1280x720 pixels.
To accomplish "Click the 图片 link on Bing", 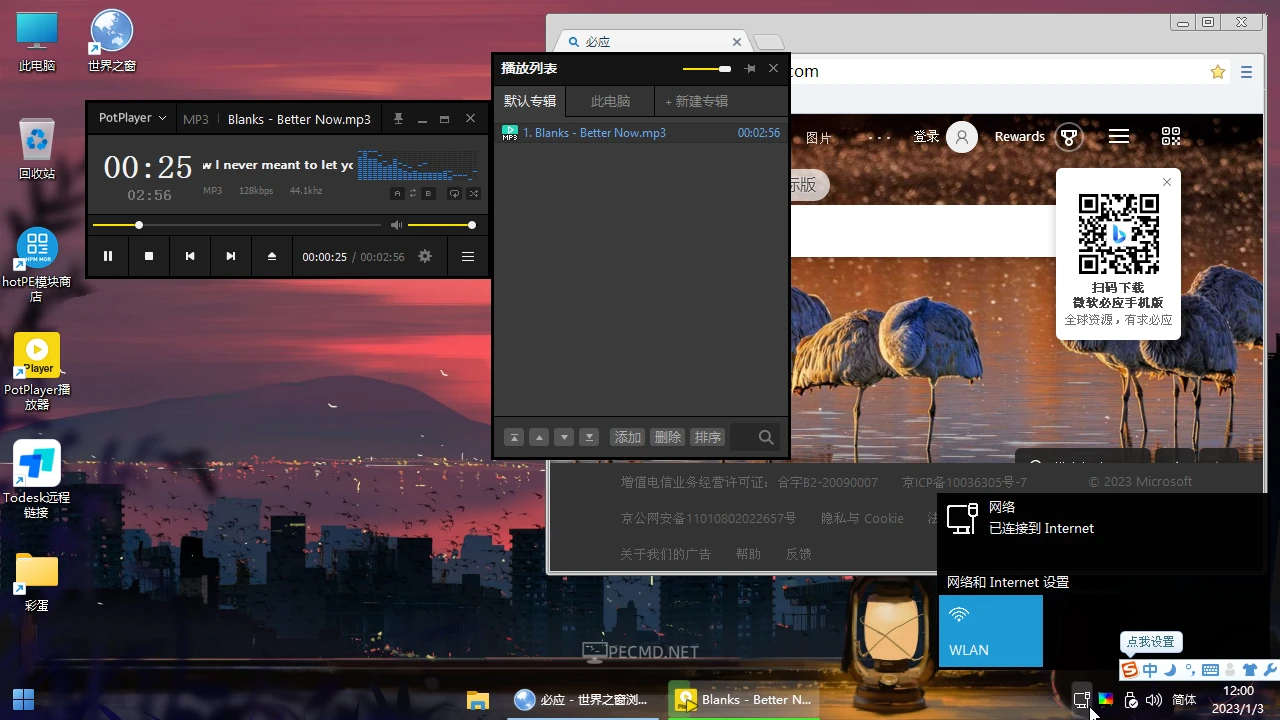I will [819, 138].
